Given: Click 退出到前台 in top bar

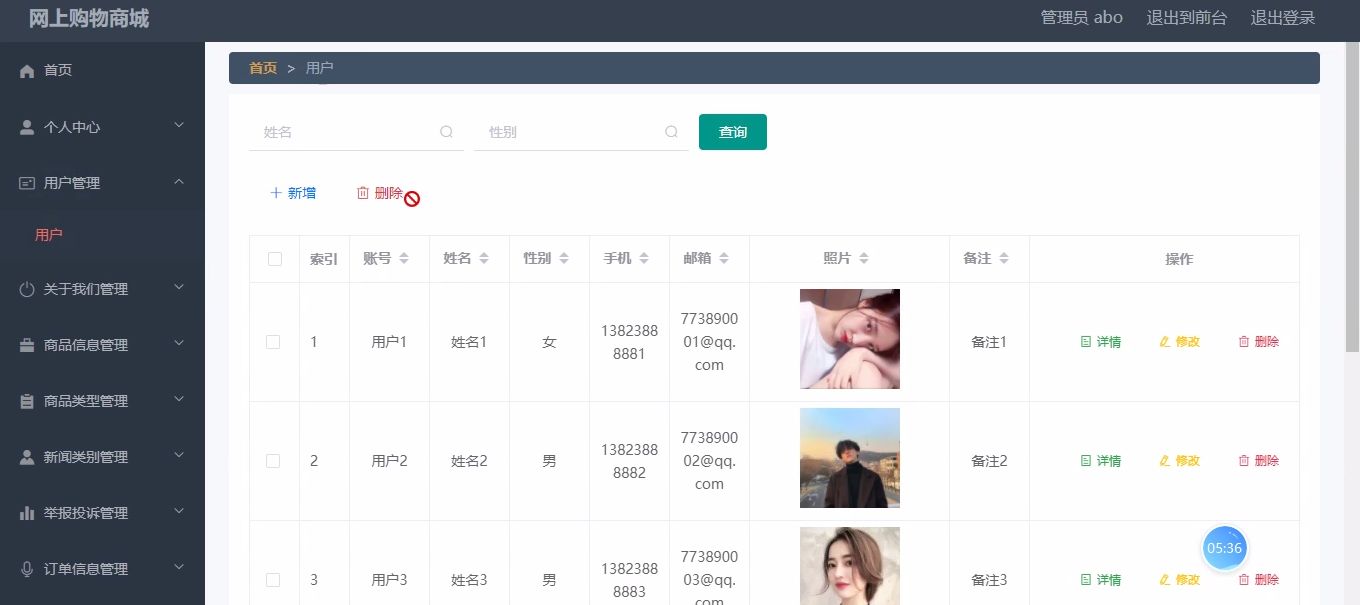Looking at the screenshot, I should 1186,18.
